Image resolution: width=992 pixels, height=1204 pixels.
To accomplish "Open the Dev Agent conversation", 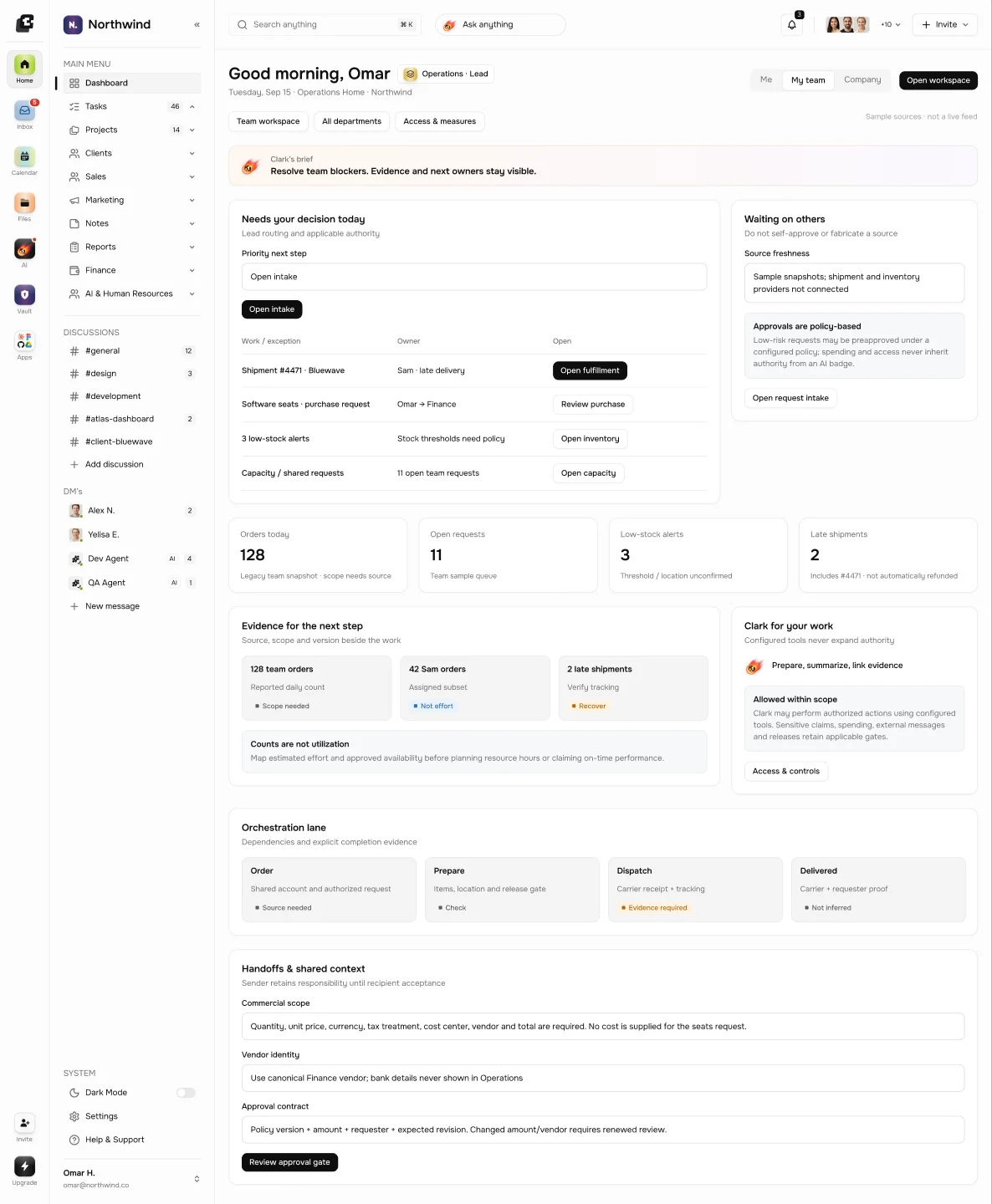I will coord(132,559).
